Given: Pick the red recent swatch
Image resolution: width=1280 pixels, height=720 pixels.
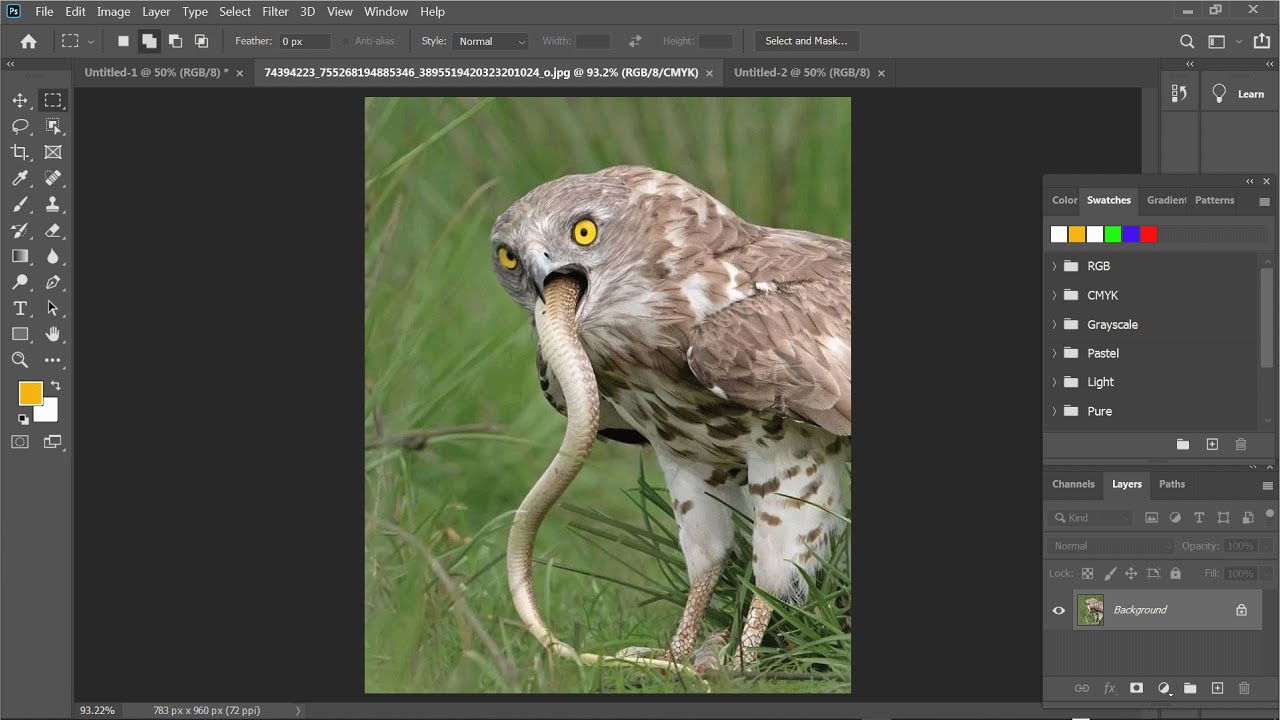Looking at the screenshot, I should point(1149,234).
